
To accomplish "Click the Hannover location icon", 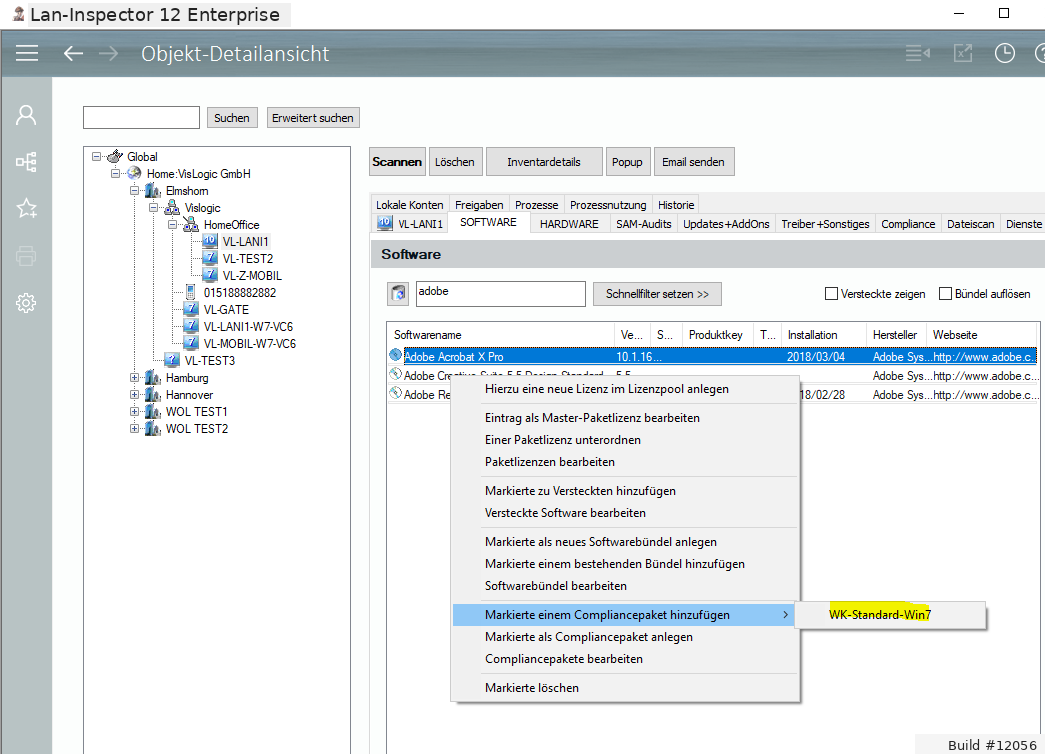I will click(153, 394).
